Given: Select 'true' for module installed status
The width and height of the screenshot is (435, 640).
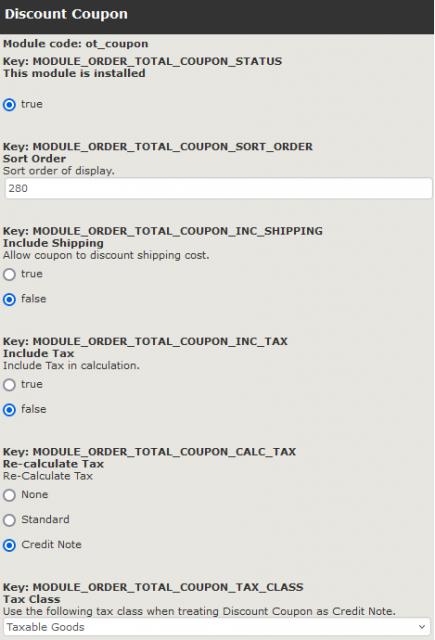Looking at the screenshot, I should (9, 104).
